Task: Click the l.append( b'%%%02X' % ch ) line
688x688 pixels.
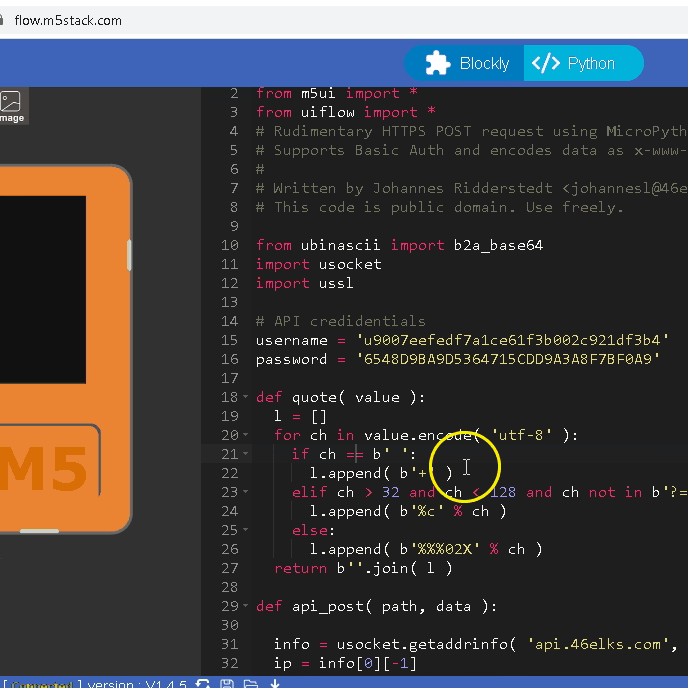Action: coord(426,549)
